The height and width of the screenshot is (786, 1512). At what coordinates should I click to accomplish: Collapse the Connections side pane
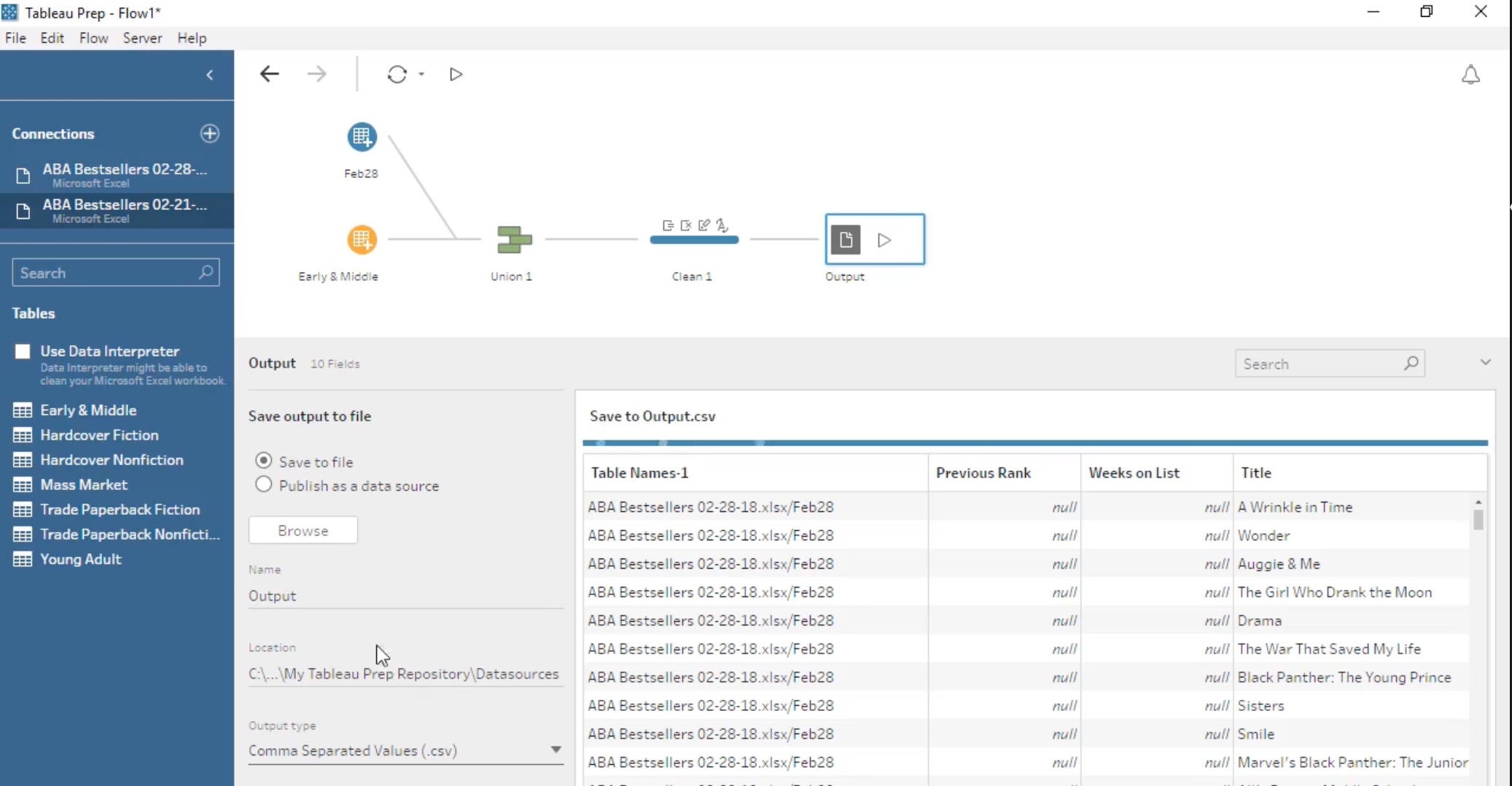(210, 75)
